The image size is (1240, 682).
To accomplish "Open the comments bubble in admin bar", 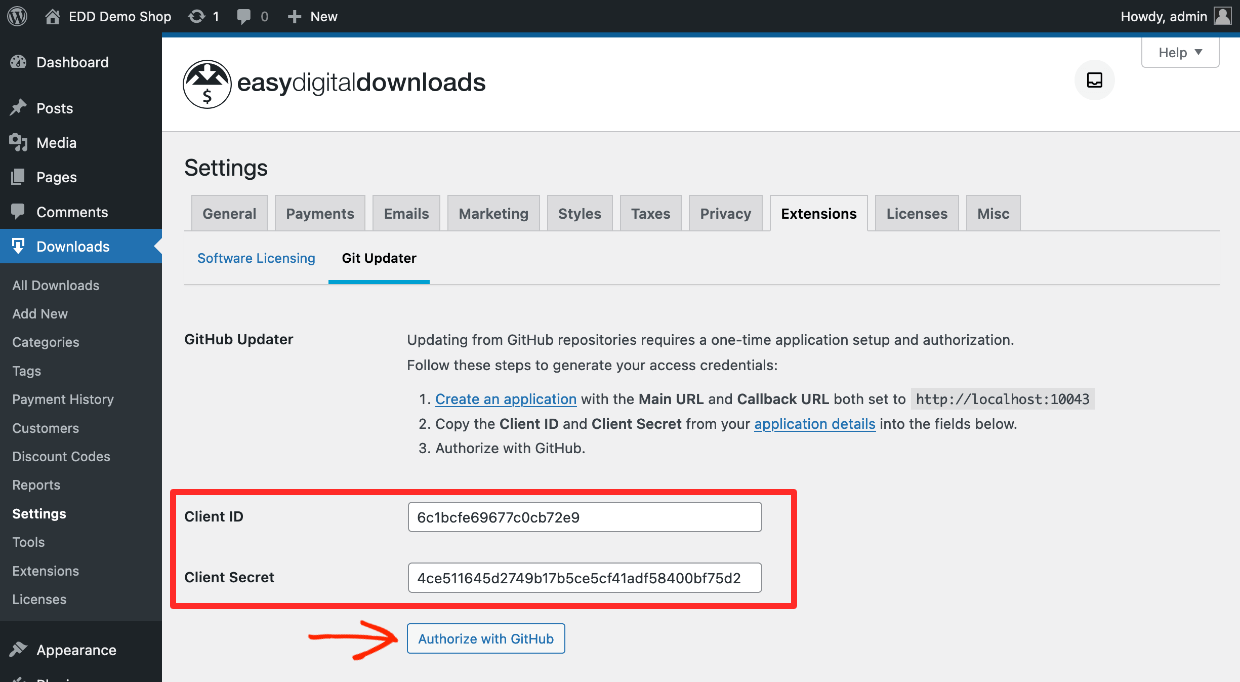I will click(245, 17).
